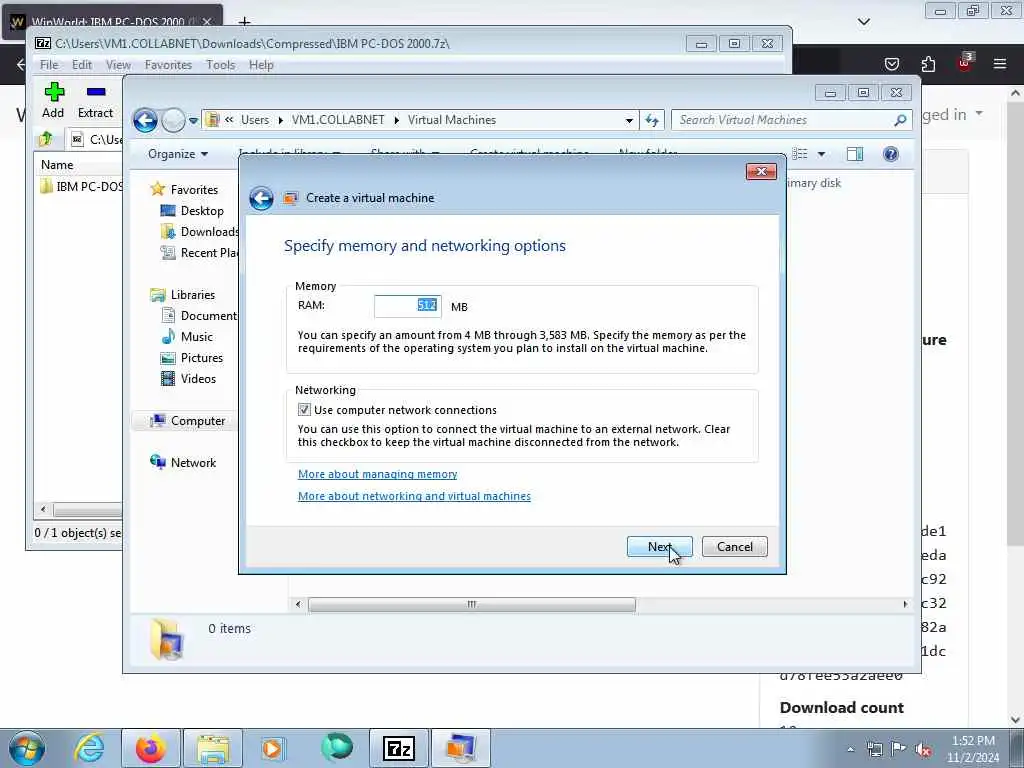Click the Windows Start button
The image size is (1024, 768).
pos(27,748)
